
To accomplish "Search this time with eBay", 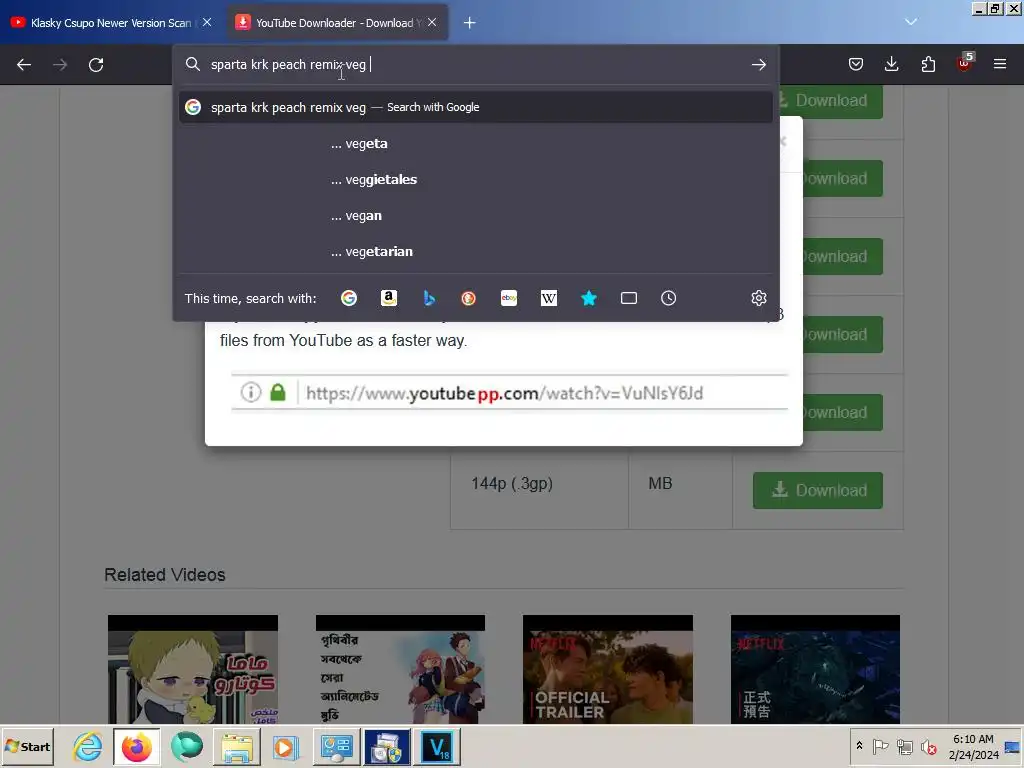I will [509, 298].
